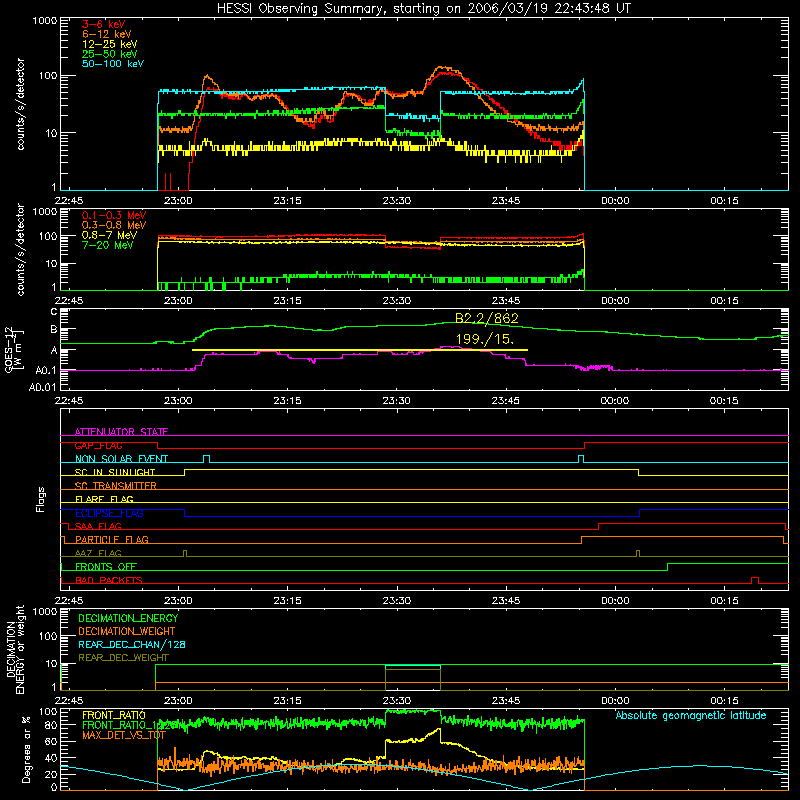This screenshot has height=800, width=800.
Task: Click counts/s/detector axis title of the MeV panel
Action: point(20,249)
